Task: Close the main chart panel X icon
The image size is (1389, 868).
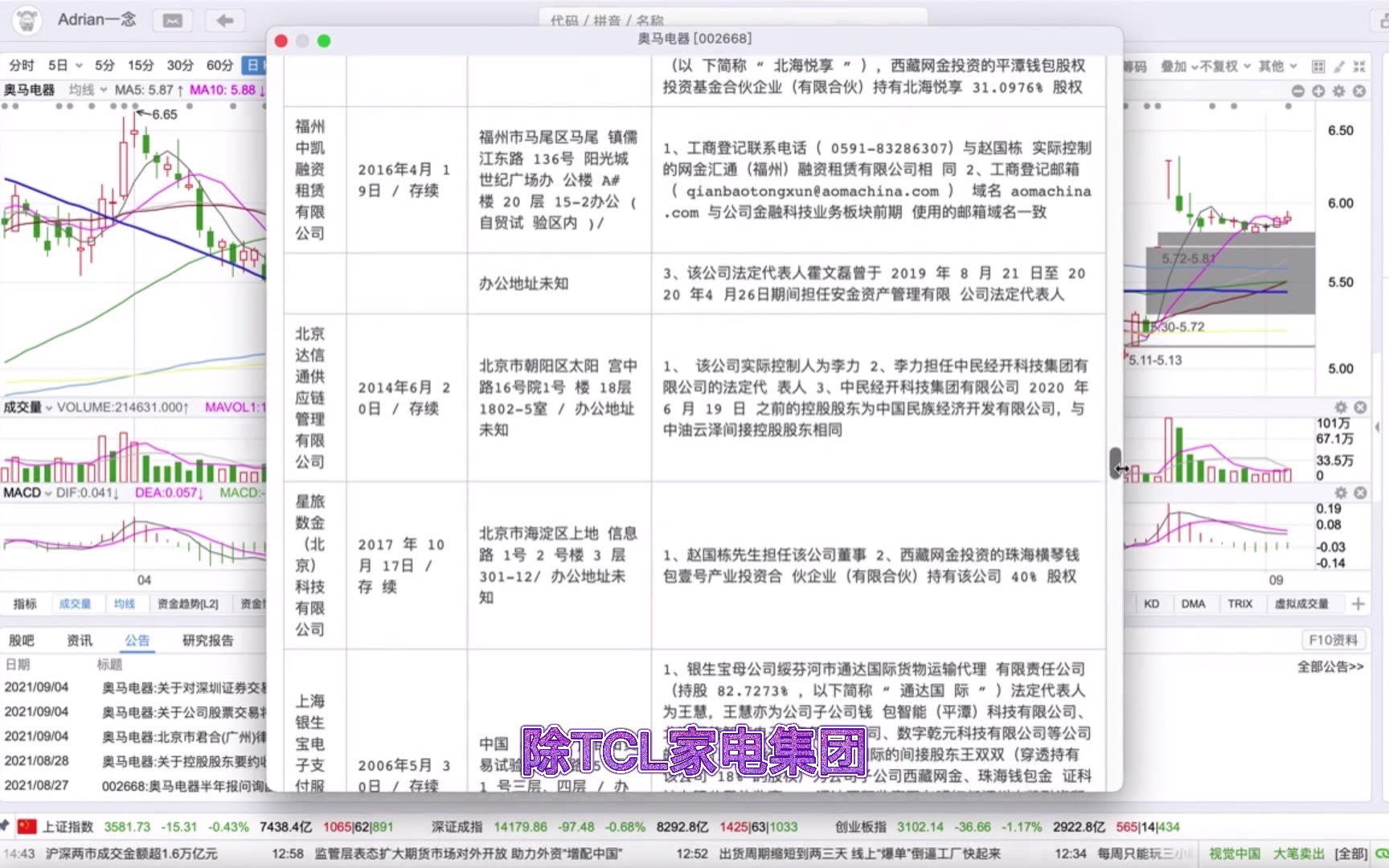Action: (x=1359, y=91)
